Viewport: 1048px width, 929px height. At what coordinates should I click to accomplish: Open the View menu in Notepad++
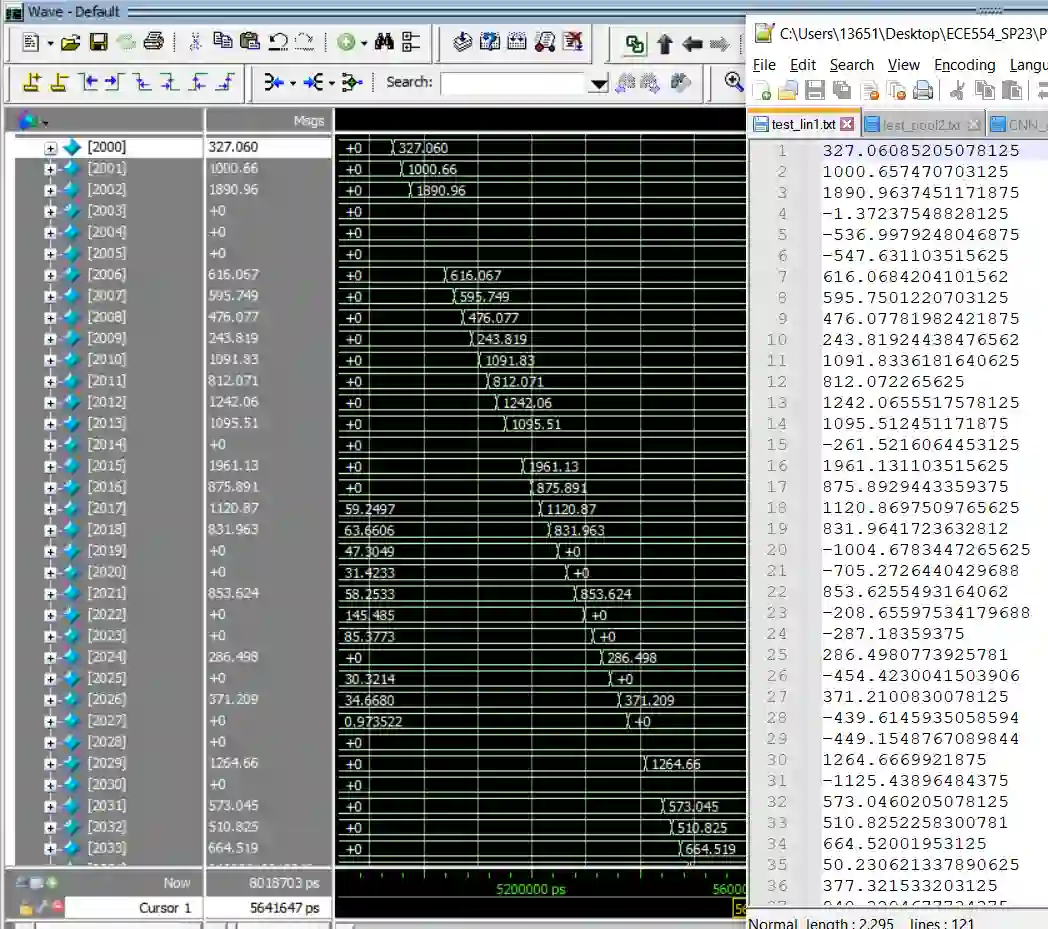pyautogui.click(x=903, y=65)
